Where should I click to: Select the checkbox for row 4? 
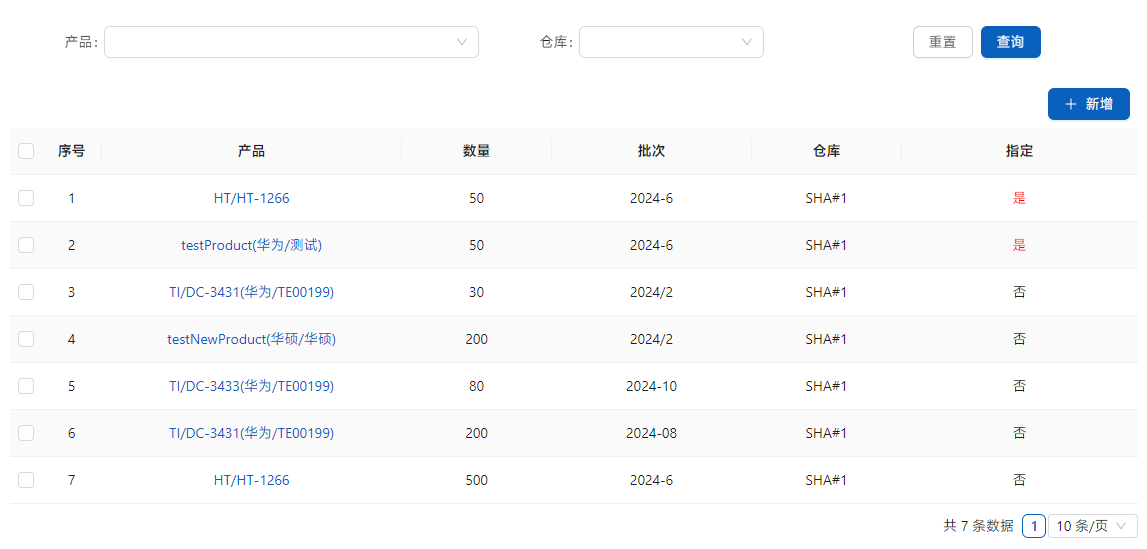(x=26, y=339)
